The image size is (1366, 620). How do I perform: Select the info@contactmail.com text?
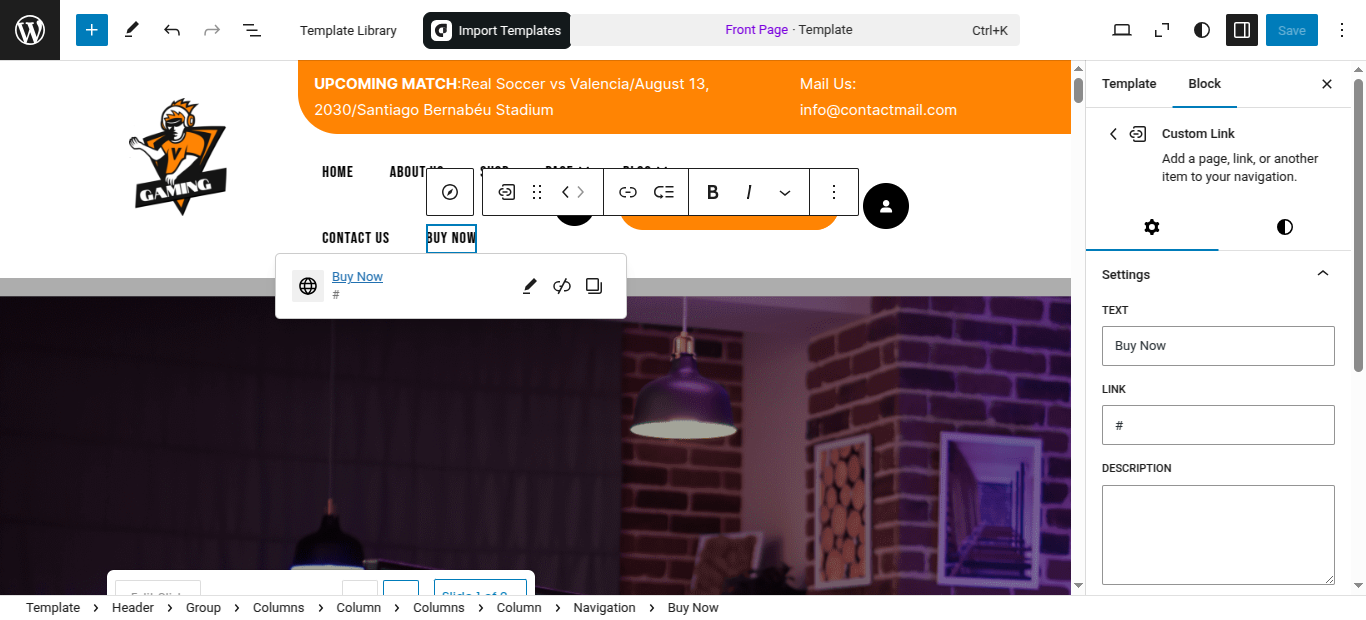tap(878, 110)
